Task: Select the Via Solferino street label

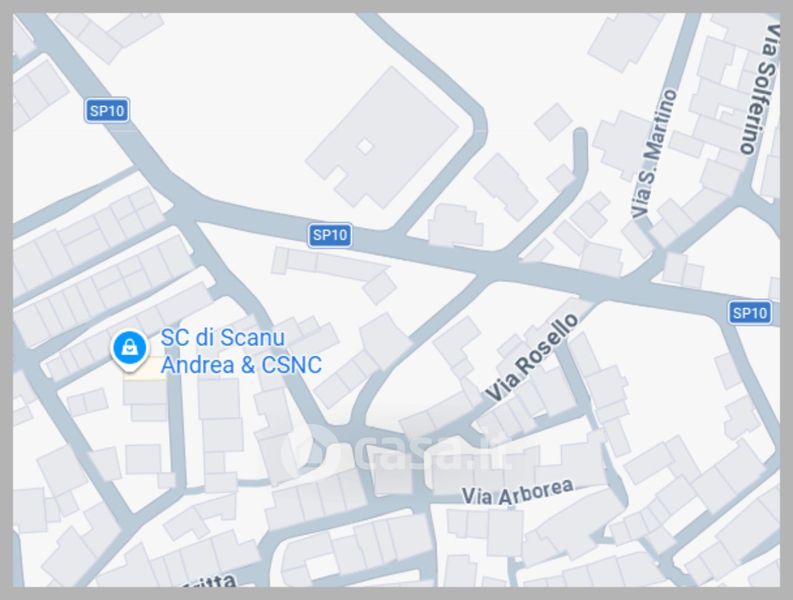Action: click(760, 88)
